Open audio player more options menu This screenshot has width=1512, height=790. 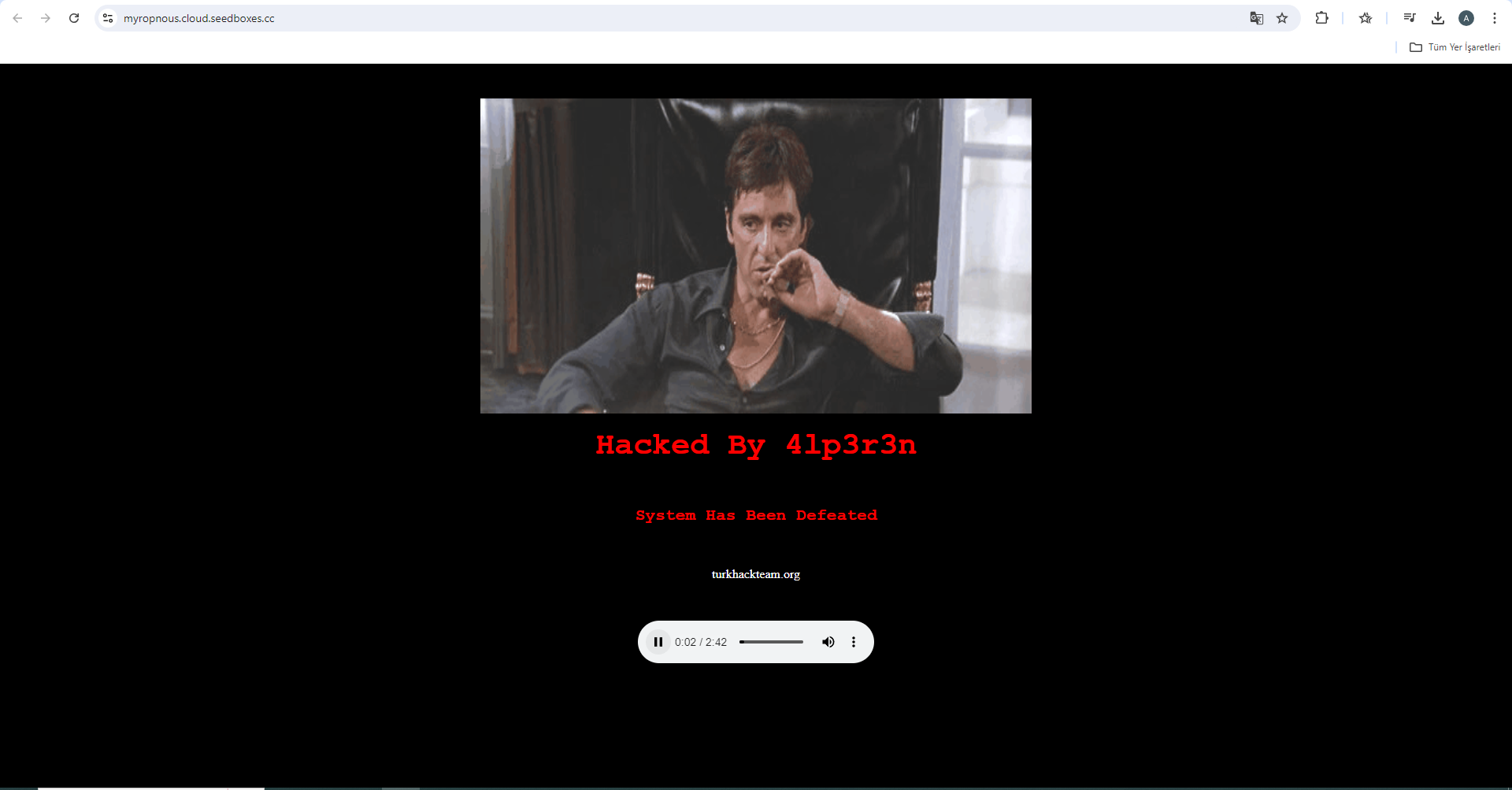point(854,642)
